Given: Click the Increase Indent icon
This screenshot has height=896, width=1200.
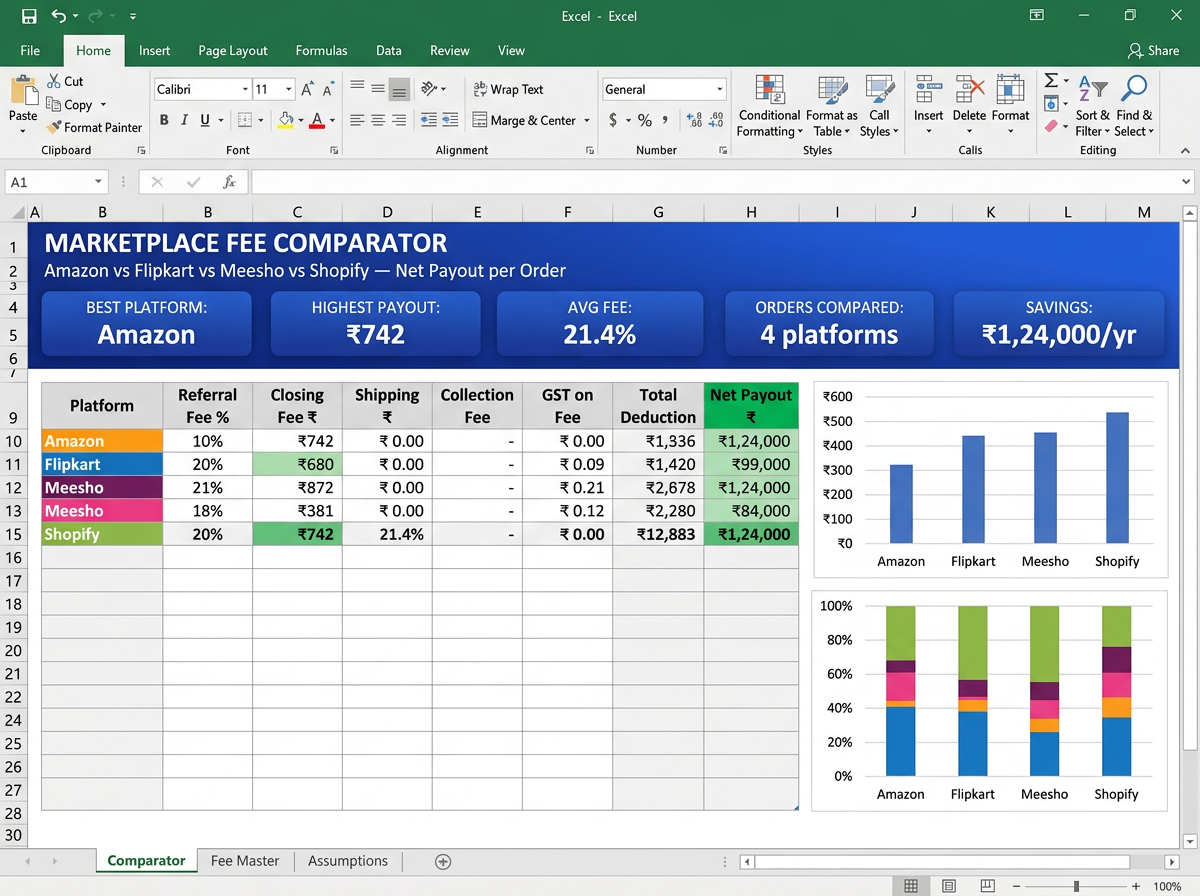Looking at the screenshot, I should 451,120.
